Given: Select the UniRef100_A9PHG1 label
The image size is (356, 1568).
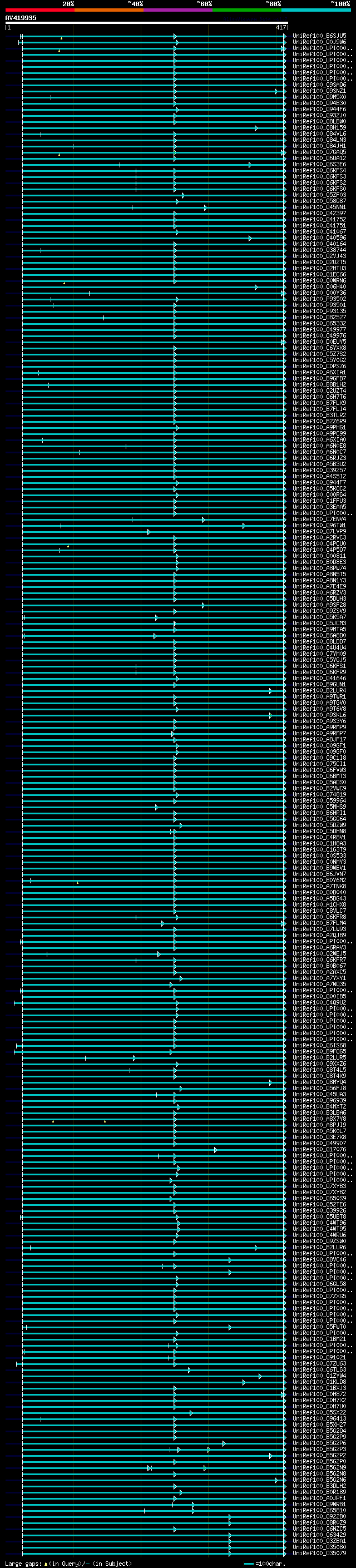Looking at the screenshot, I should pos(319,427).
